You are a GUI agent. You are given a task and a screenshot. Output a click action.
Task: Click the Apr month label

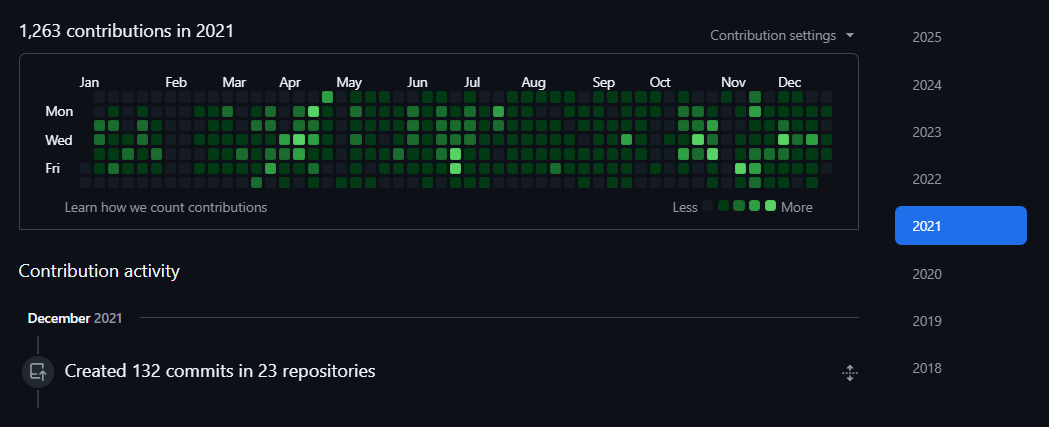click(290, 82)
